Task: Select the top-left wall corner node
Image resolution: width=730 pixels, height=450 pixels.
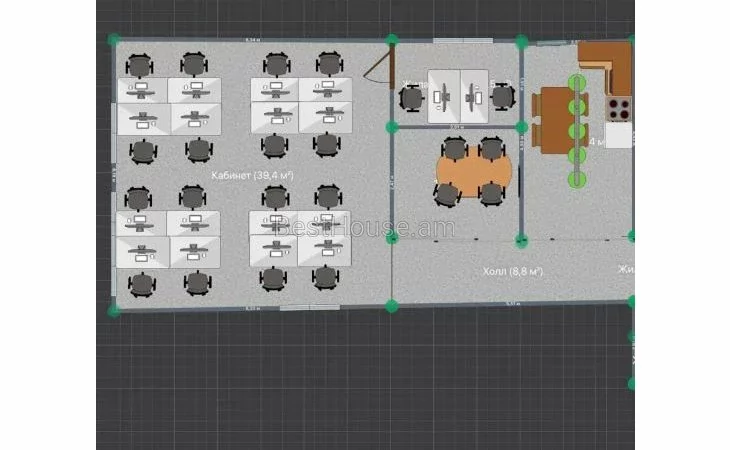Action: tap(114, 41)
